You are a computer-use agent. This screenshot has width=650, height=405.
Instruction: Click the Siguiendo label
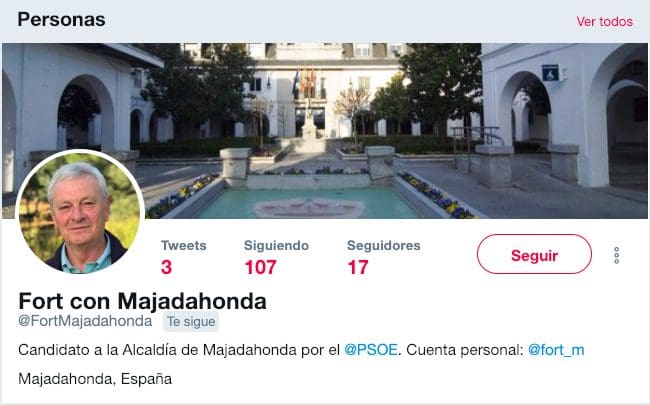tap(276, 245)
